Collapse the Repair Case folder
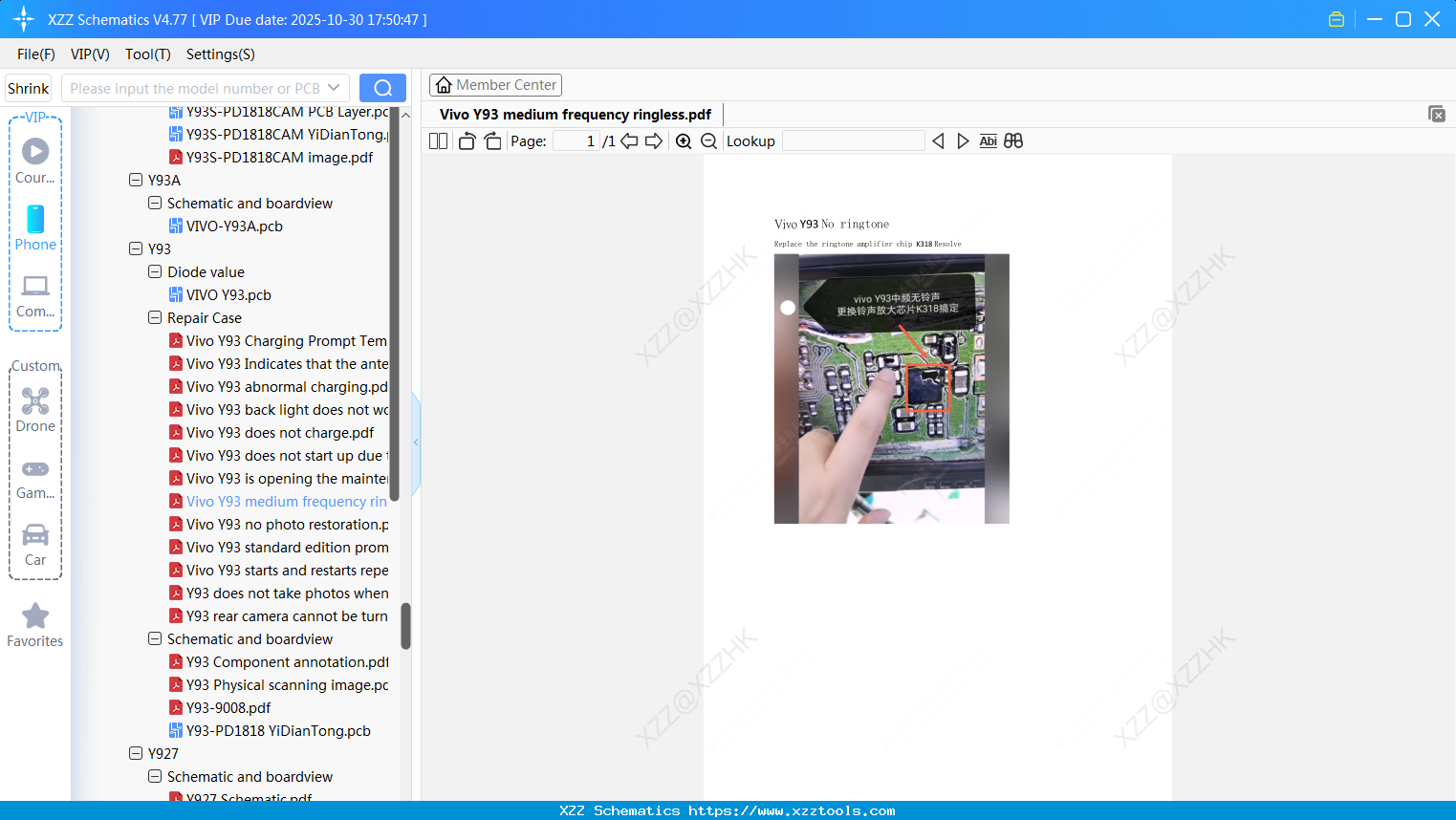 point(155,318)
